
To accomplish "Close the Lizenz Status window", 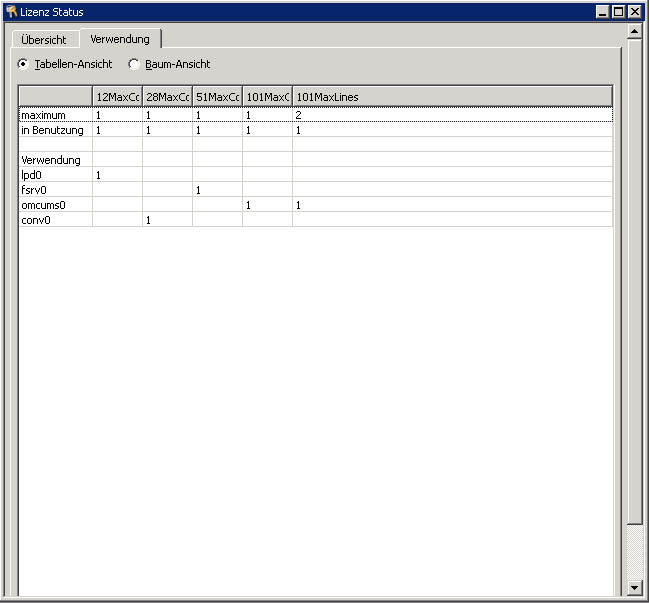I will click(635, 12).
